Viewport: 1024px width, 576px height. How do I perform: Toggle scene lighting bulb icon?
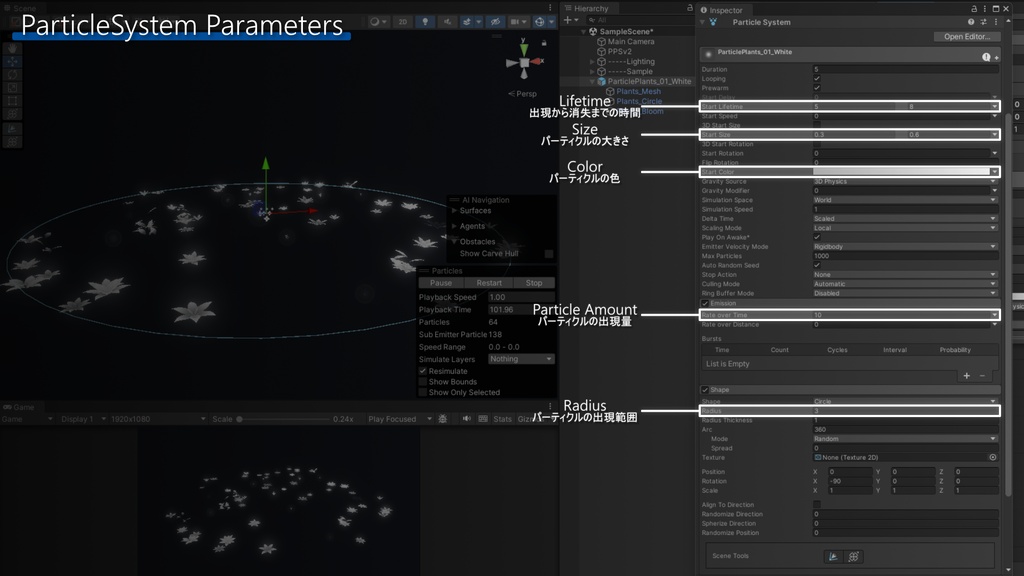[425, 22]
